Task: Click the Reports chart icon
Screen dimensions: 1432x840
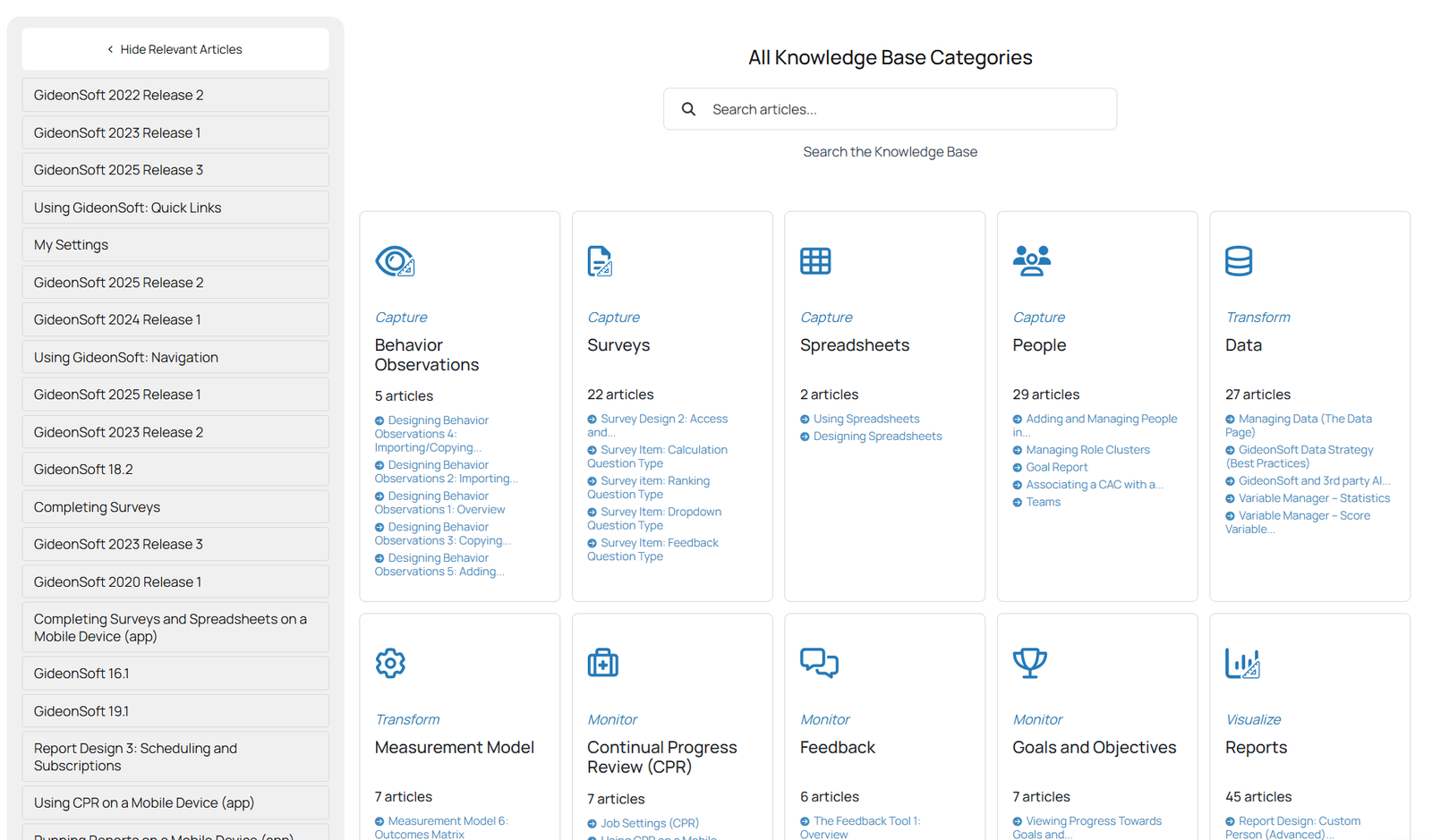Action: [1242, 663]
